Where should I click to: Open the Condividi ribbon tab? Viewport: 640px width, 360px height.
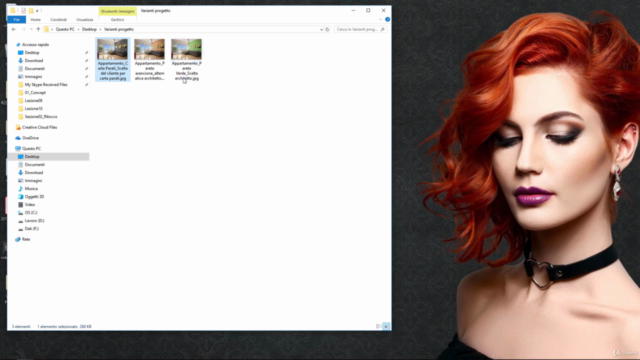pos(58,20)
